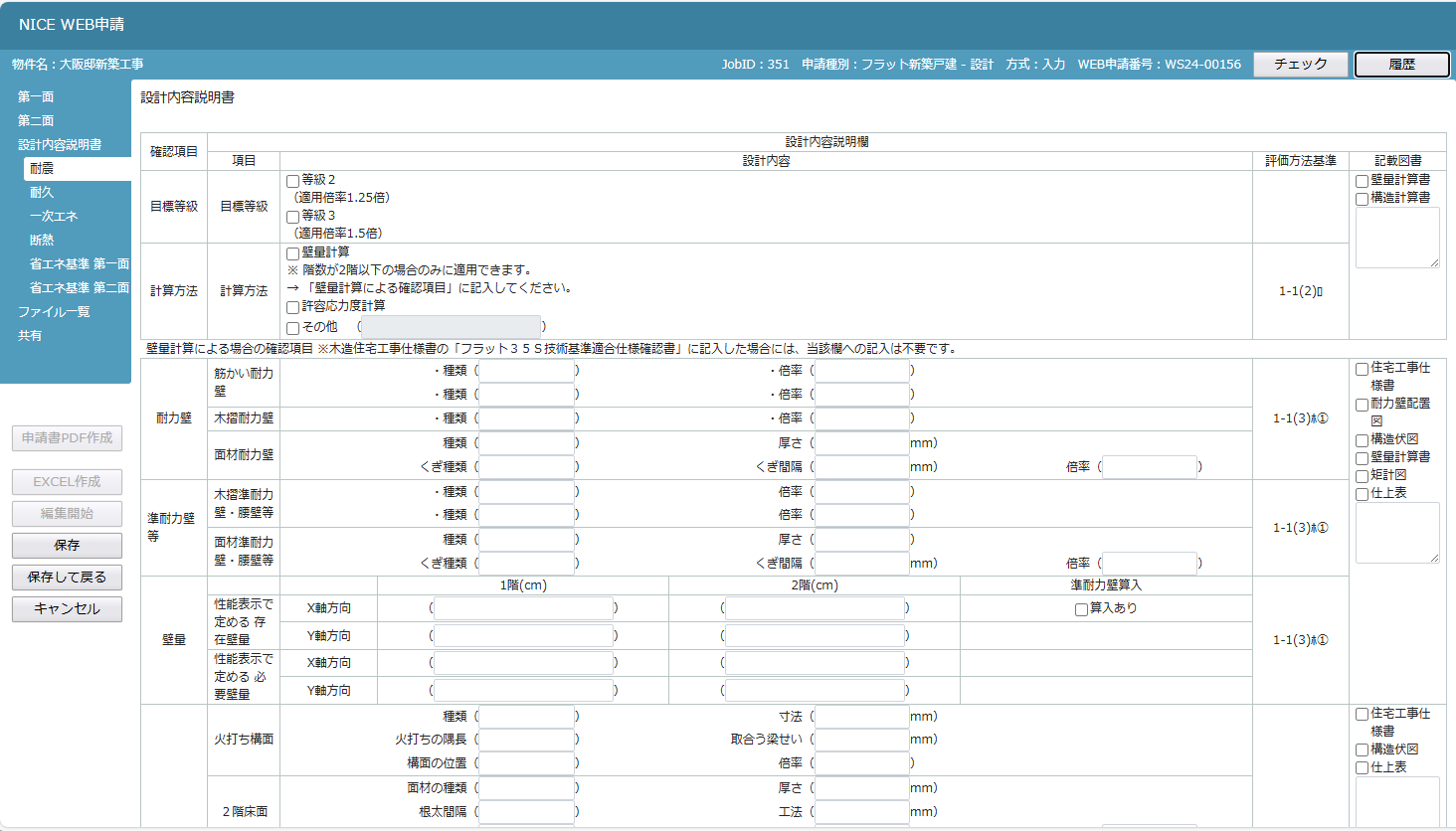This screenshot has height=831, width=1456.
Task: Check 構造伏図 in the 火打ち構面 section
Action: coord(1363,750)
